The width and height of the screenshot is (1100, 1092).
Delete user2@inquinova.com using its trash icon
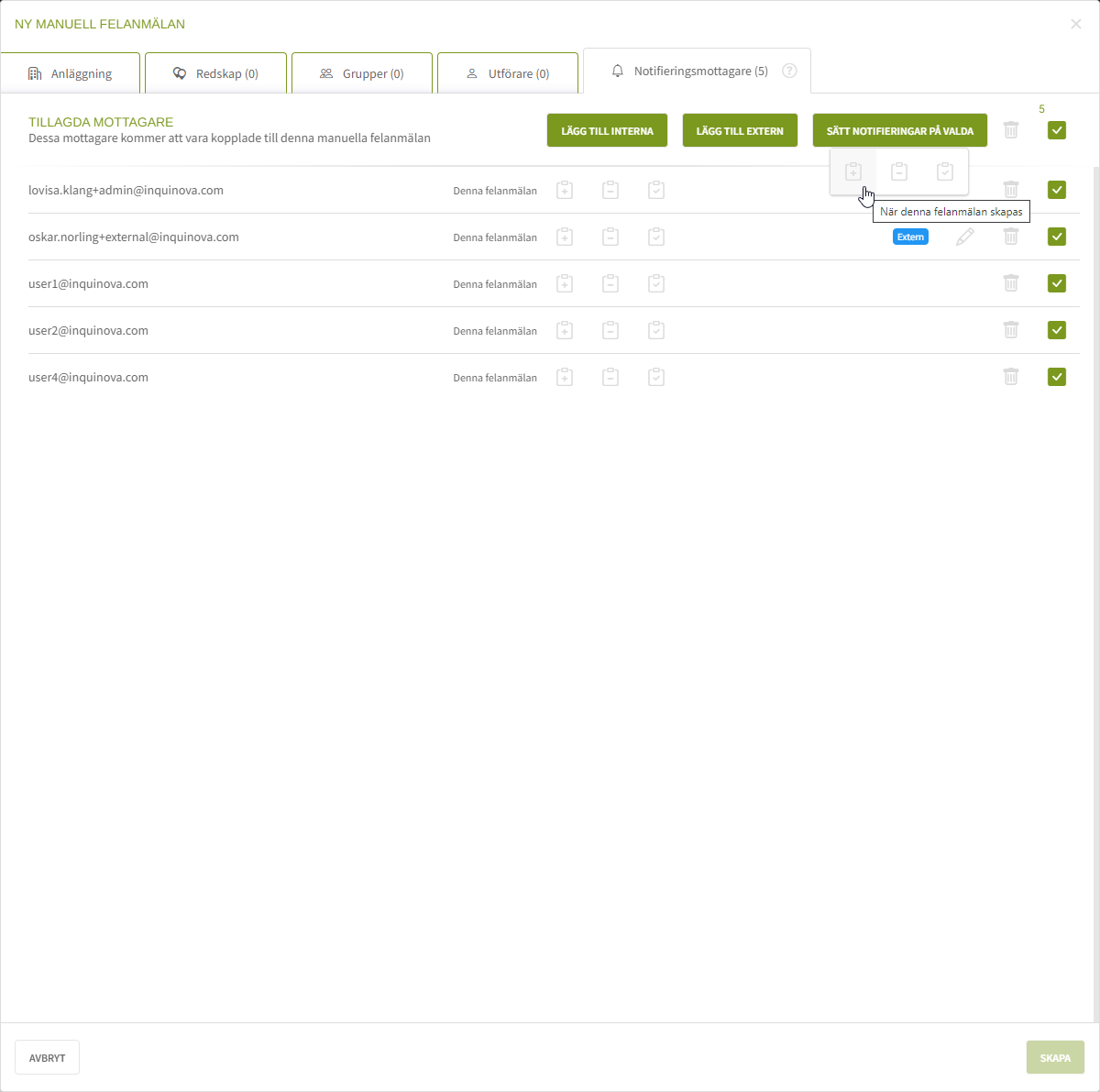click(1011, 330)
